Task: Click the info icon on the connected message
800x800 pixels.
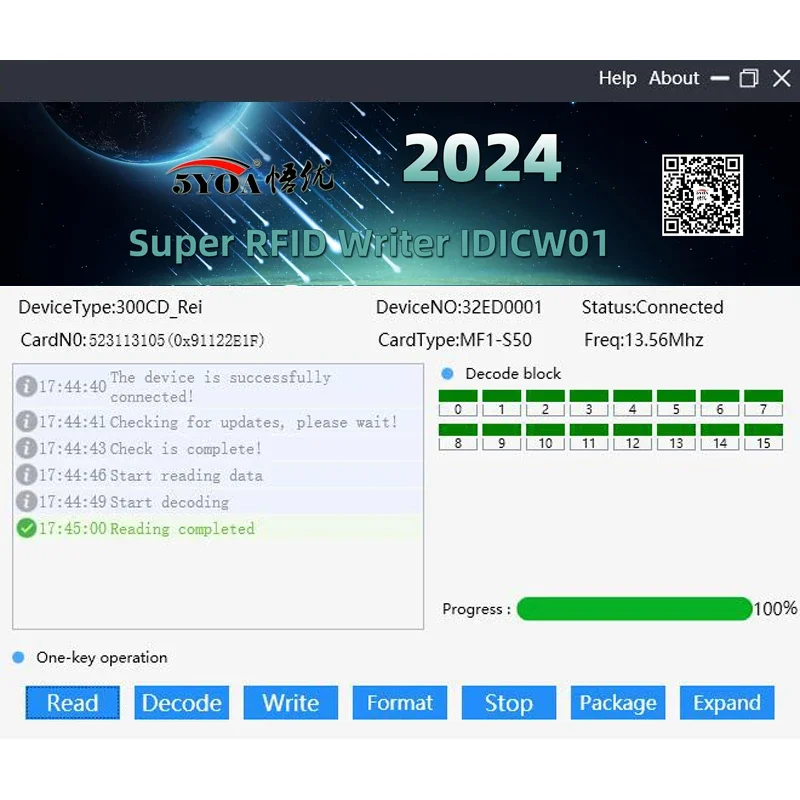Action: tap(27, 386)
